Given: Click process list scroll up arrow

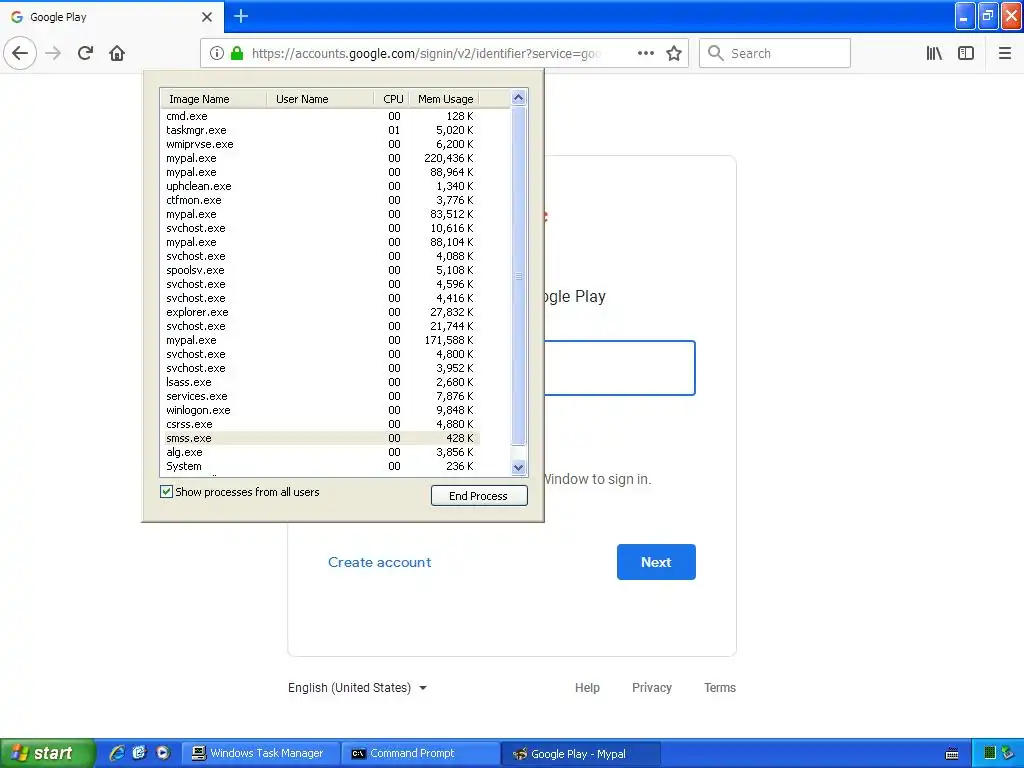Looking at the screenshot, I should point(519,98).
